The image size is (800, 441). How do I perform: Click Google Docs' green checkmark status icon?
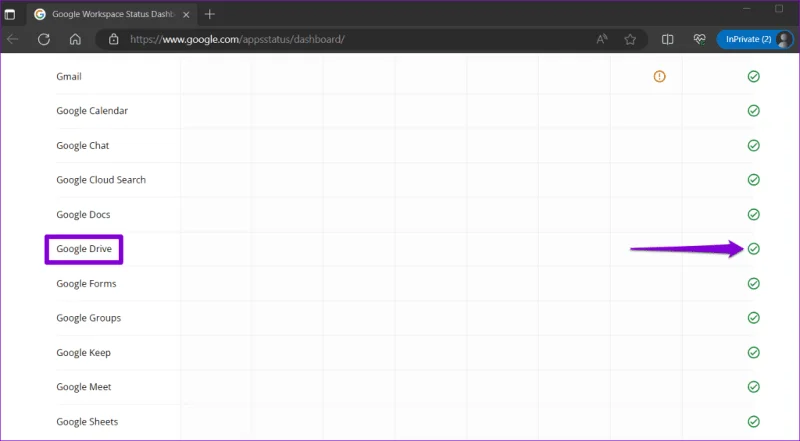754,214
